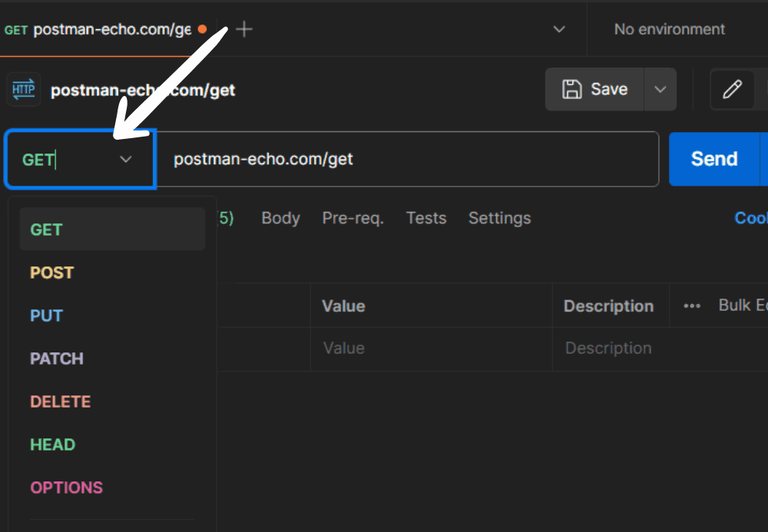Image resolution: width=768 pixels, height=532 pixels.
Task: Switch to the Body tab
Action: coord(280,218)
